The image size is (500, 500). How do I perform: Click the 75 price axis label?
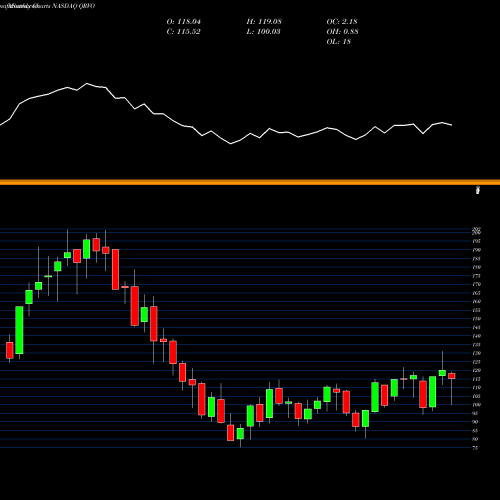[x=475, y=448]
